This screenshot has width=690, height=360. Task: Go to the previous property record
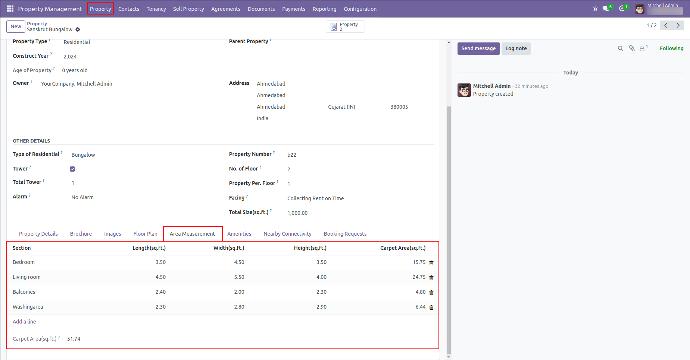point(666,25)
